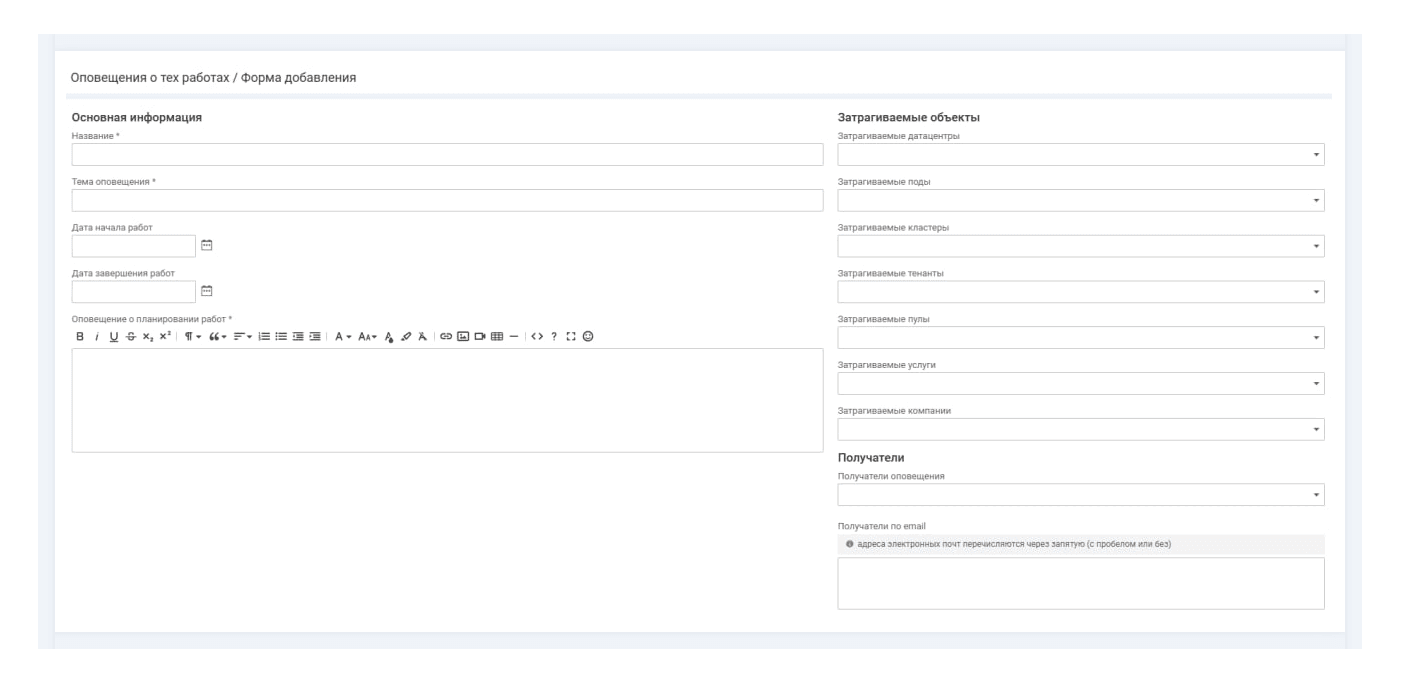The height and width of the screenshot is (683, 1405).
Task: Click the Получатели по email text area
Action: [1080, 583]
